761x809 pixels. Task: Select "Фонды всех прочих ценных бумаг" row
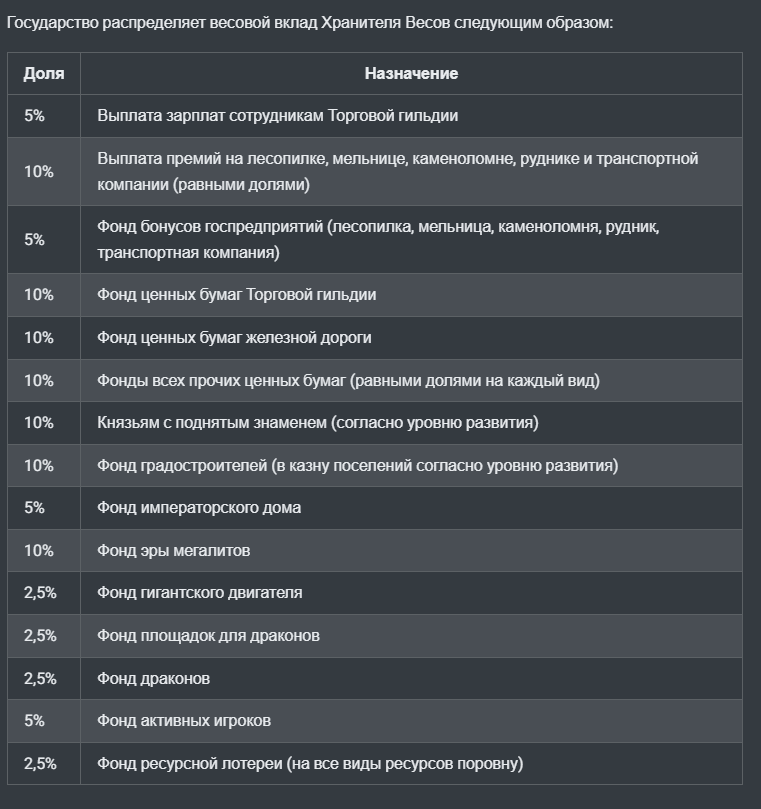click(x=348, y=380)
